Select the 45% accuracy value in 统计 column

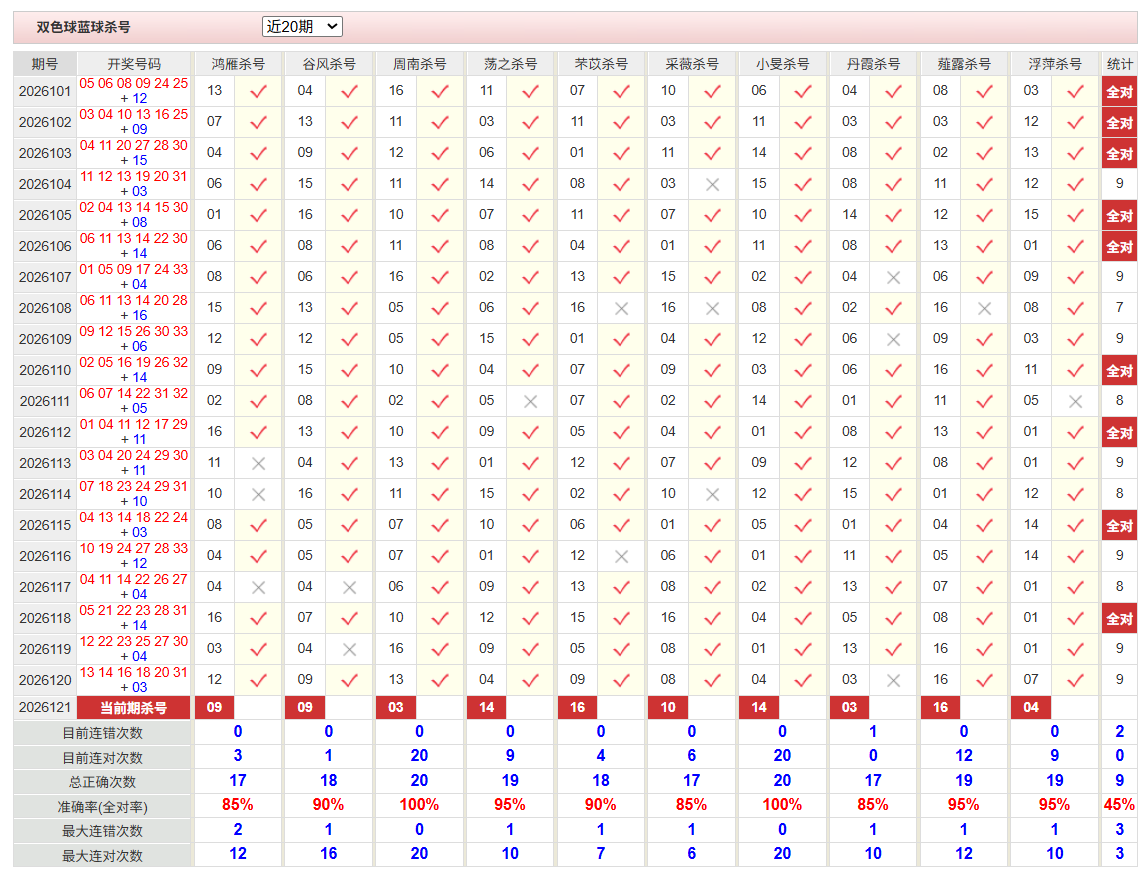tap(1120, 805)
